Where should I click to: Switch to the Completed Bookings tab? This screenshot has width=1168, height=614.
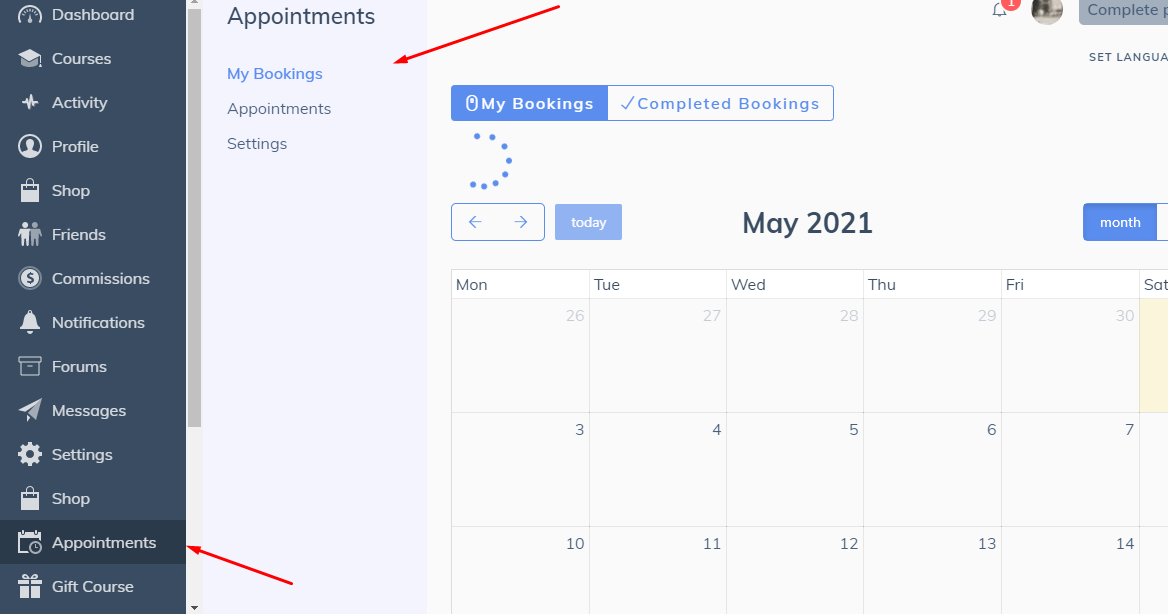[720, 103]
